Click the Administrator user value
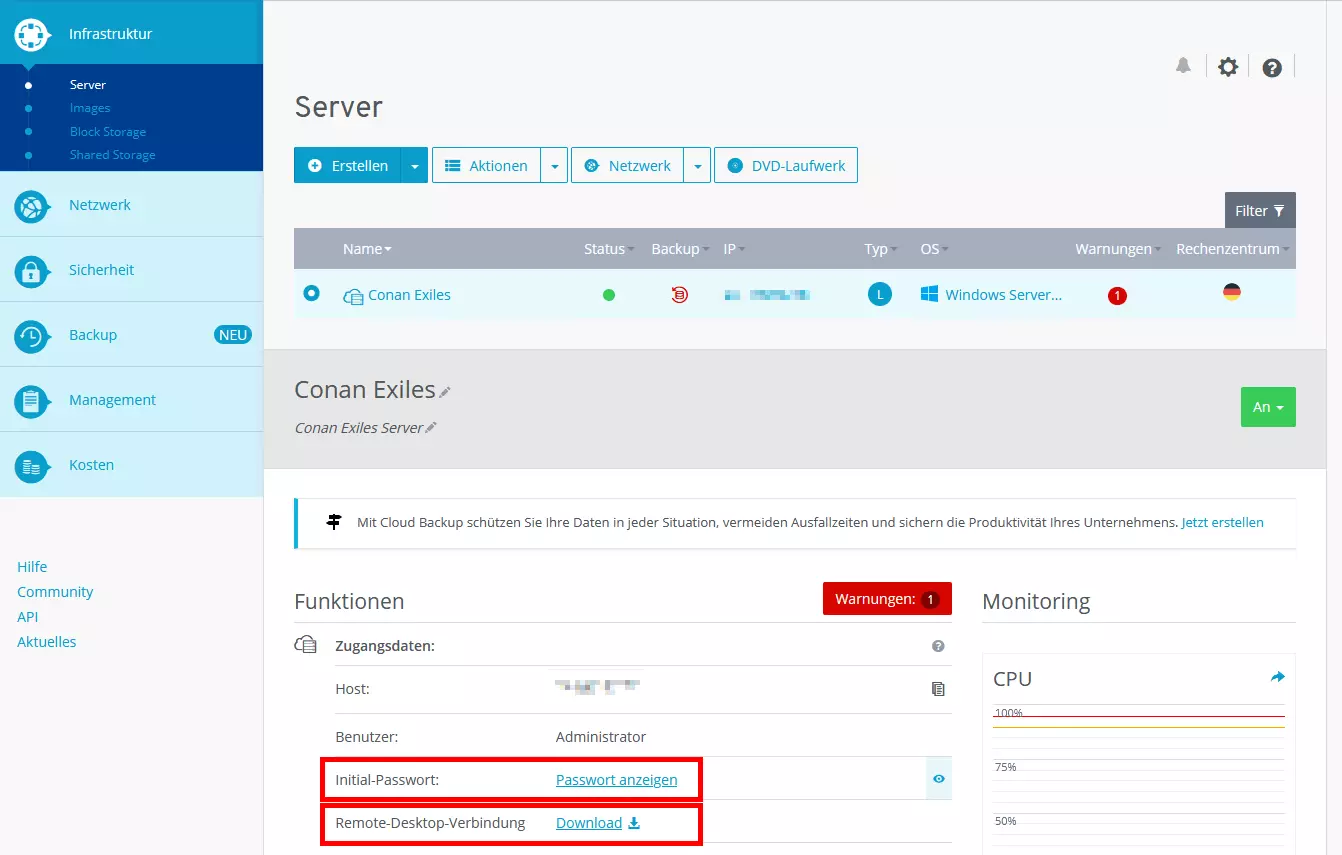The height and width of the screenshot is (855, 1342). coord(601,737)
